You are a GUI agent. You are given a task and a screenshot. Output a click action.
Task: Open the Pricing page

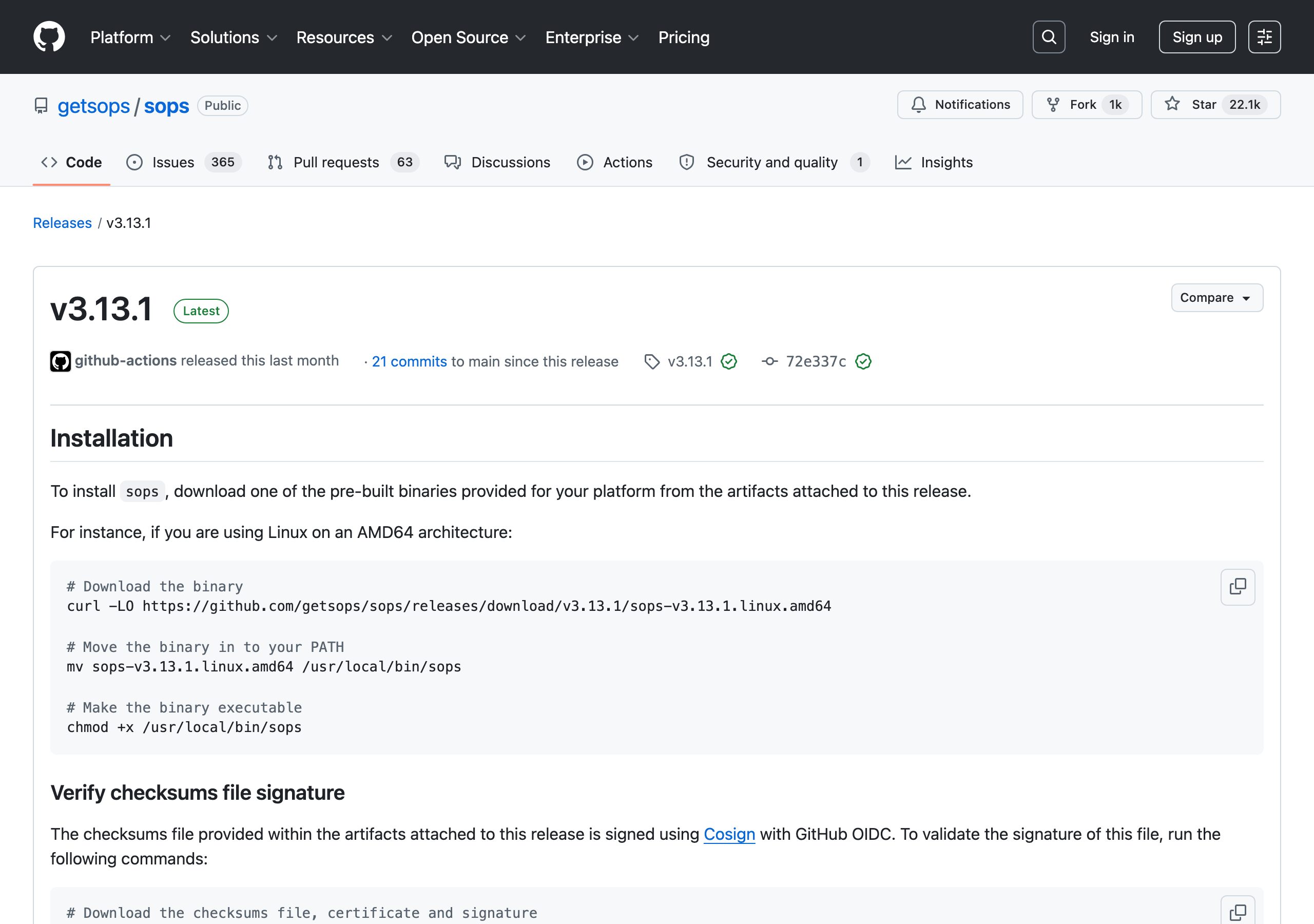point(684,37)
